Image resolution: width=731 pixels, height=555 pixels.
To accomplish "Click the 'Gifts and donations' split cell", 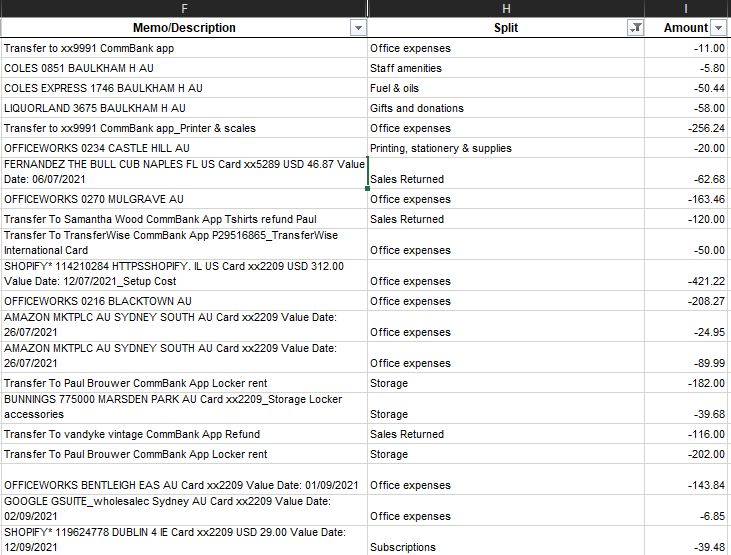I will pos(506,108).
